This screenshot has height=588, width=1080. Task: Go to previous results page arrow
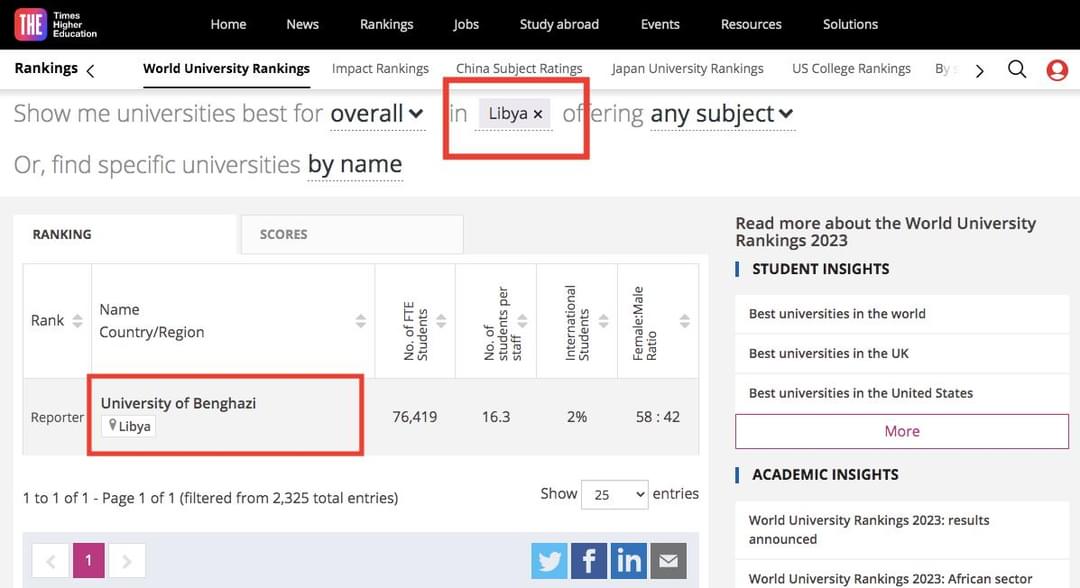click(x=50, y=560)
